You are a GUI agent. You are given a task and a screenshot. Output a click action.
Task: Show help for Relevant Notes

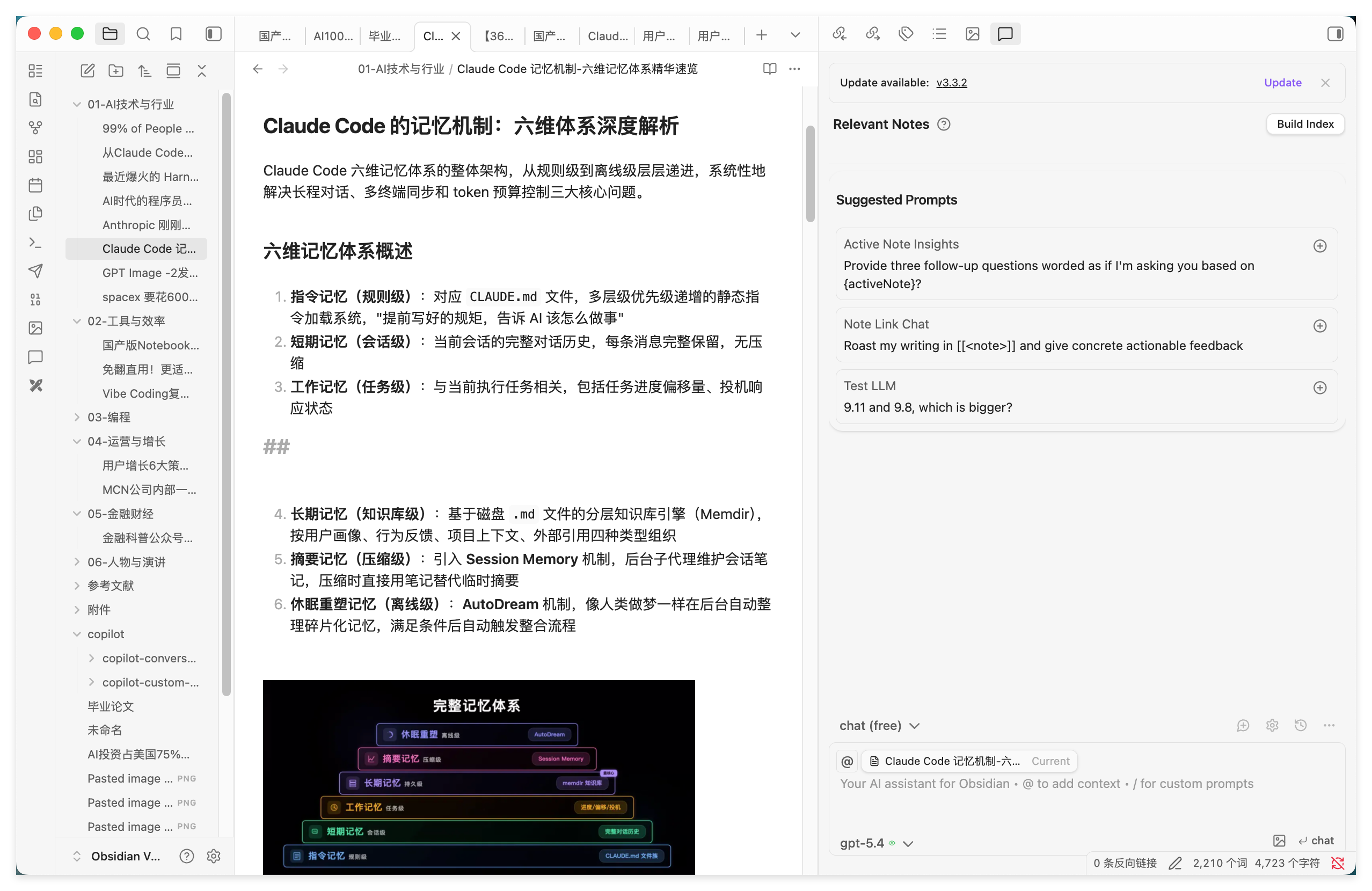(943, 124)
